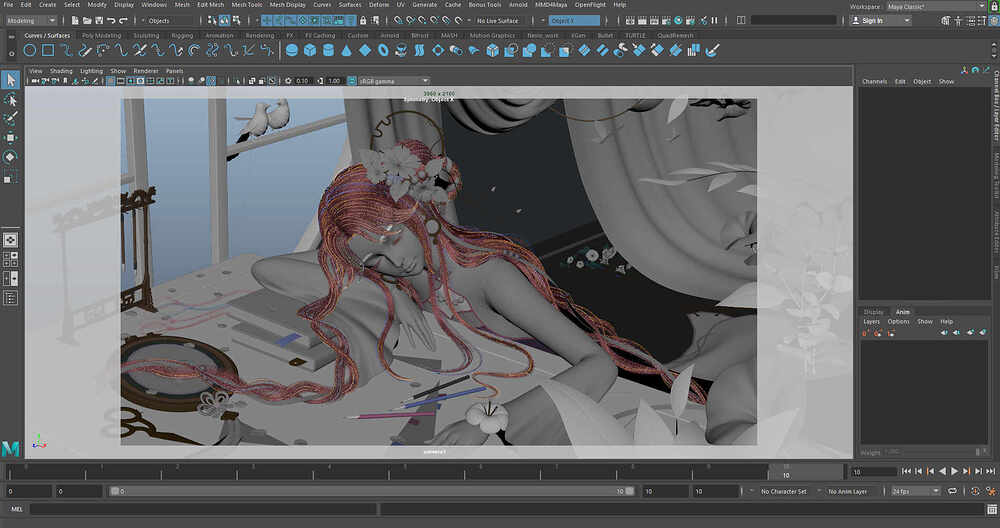Activate the Move tool in the toolbox
The height and width of the screenshot is (528, 1000).
pos(10,138)
